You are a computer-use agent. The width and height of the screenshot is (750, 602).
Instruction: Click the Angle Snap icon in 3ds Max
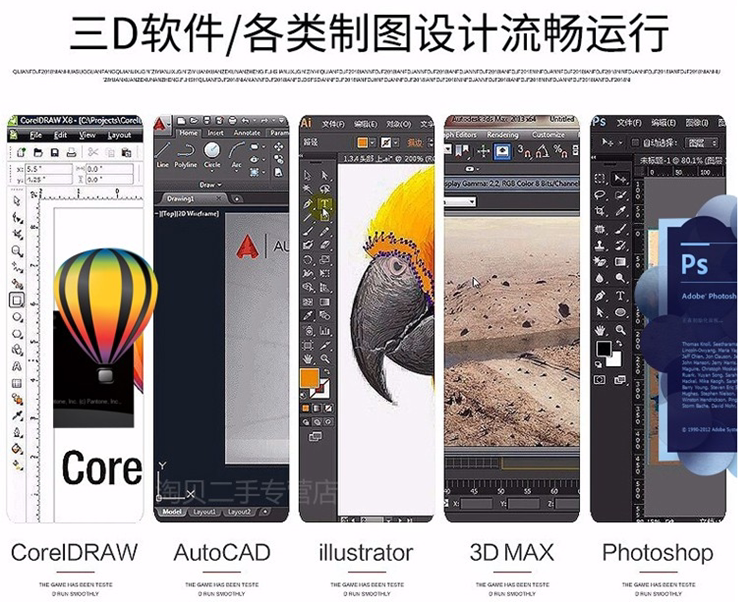click(542, 152)
